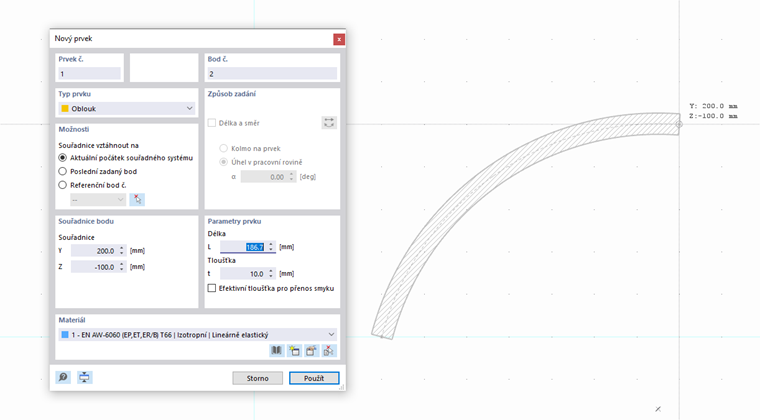Increase angle α spinner value

point(291,174)
